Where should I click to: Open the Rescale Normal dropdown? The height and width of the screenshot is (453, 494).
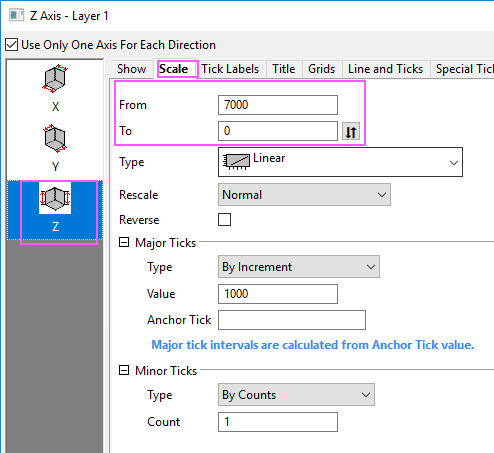[x=304, y=195]
